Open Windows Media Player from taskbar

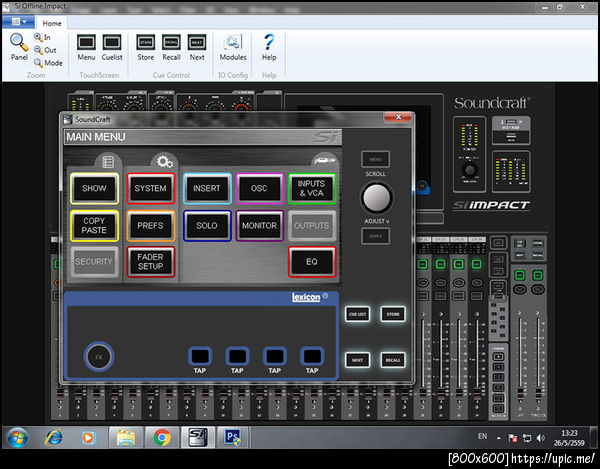(x=88, y=438)
